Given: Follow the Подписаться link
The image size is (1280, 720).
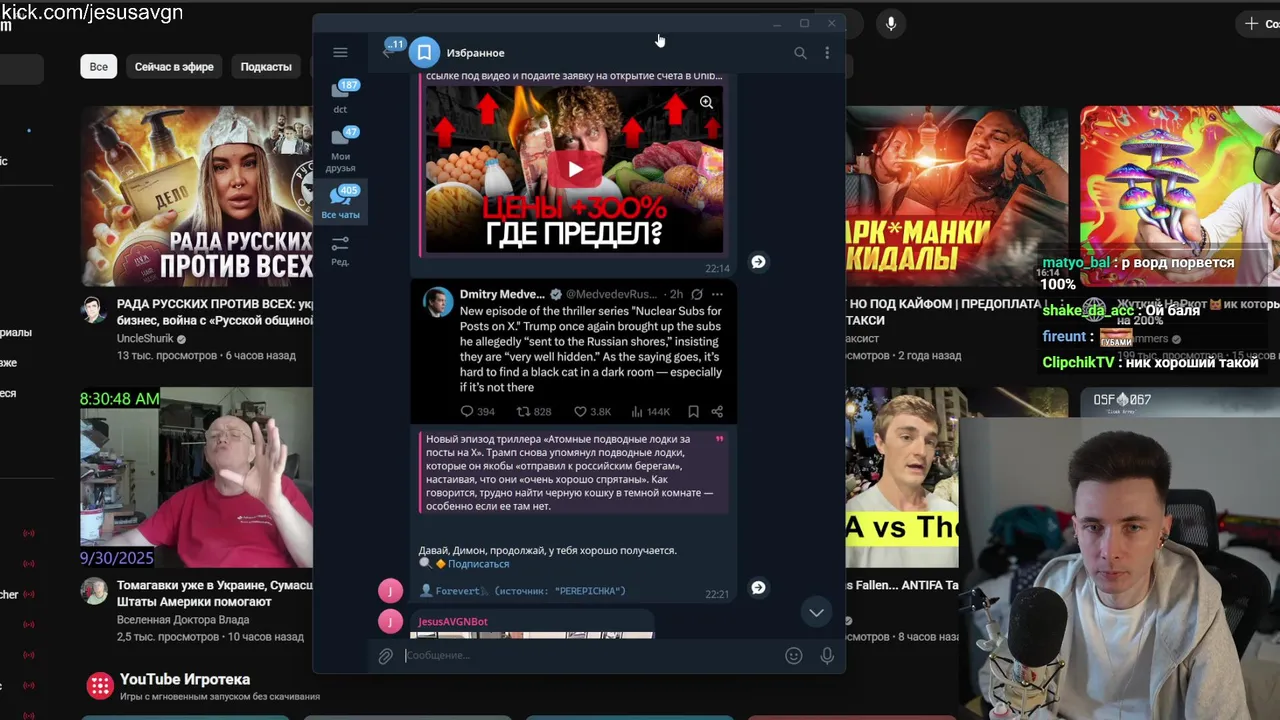Looking at the screenshot, I should (x=478, y=564).
